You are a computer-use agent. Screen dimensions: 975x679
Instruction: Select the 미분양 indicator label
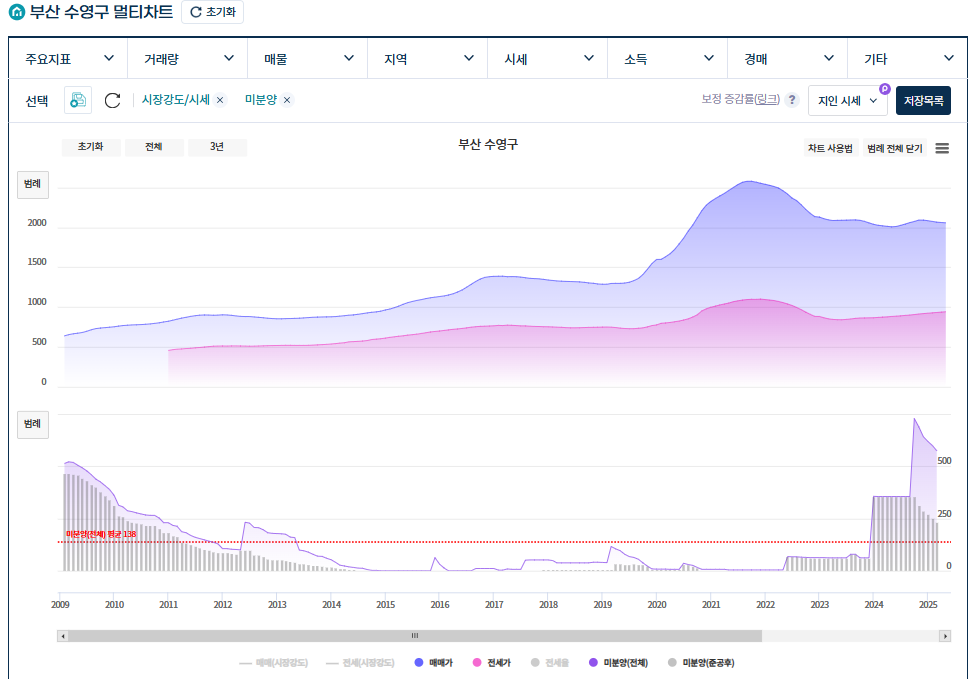click(261, 99)
